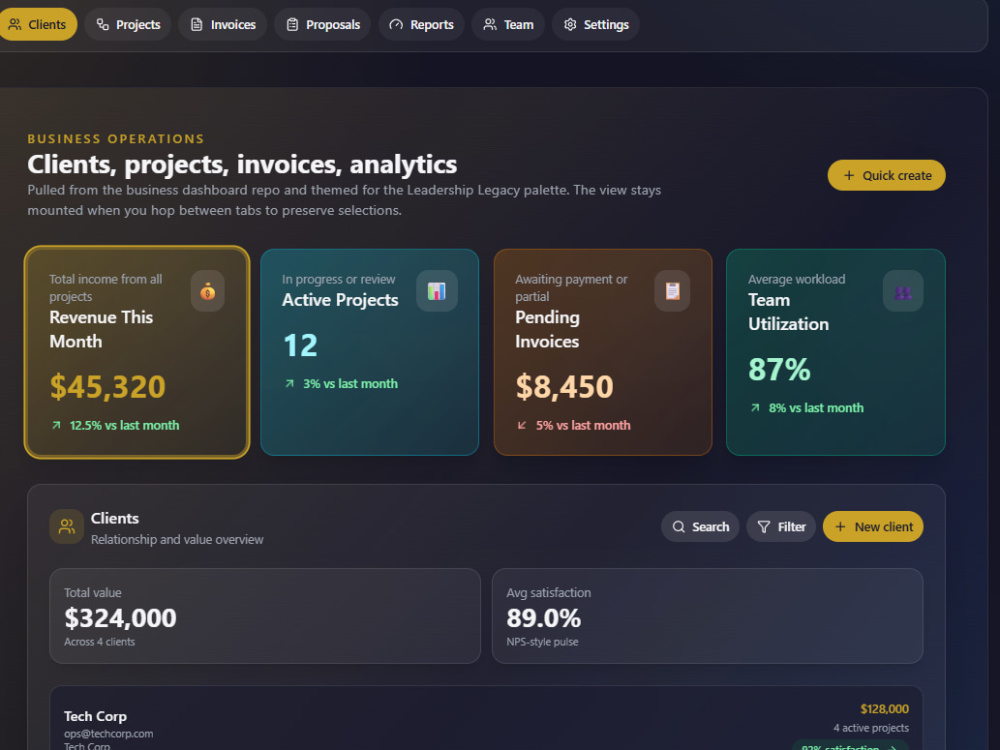The width and height of the screenshot is (1000, 750).
Task: Select the Active Projects card
Action: [x=370, y=352]
